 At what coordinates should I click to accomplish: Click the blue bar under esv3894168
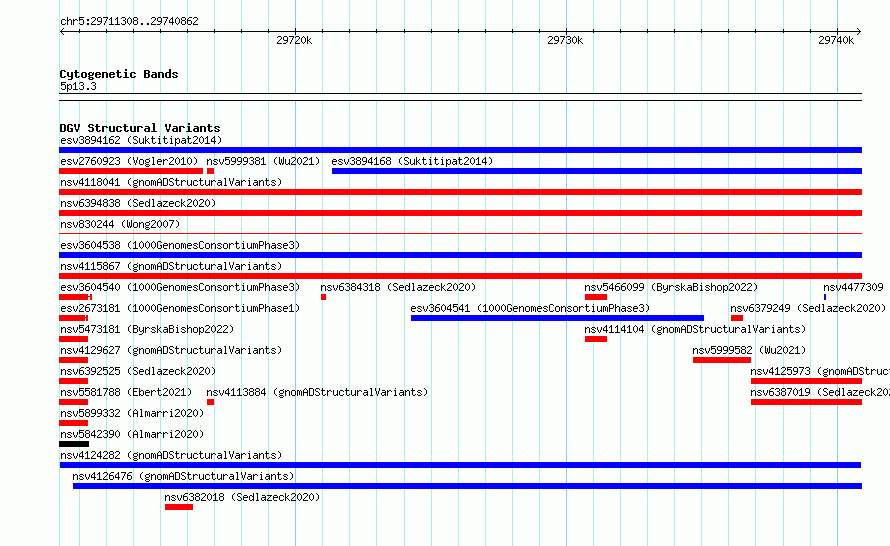tap(597, 171)
